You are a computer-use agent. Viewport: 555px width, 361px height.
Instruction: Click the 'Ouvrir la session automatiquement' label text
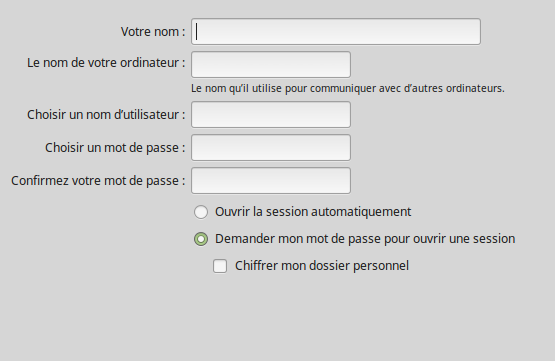point(313,212)
